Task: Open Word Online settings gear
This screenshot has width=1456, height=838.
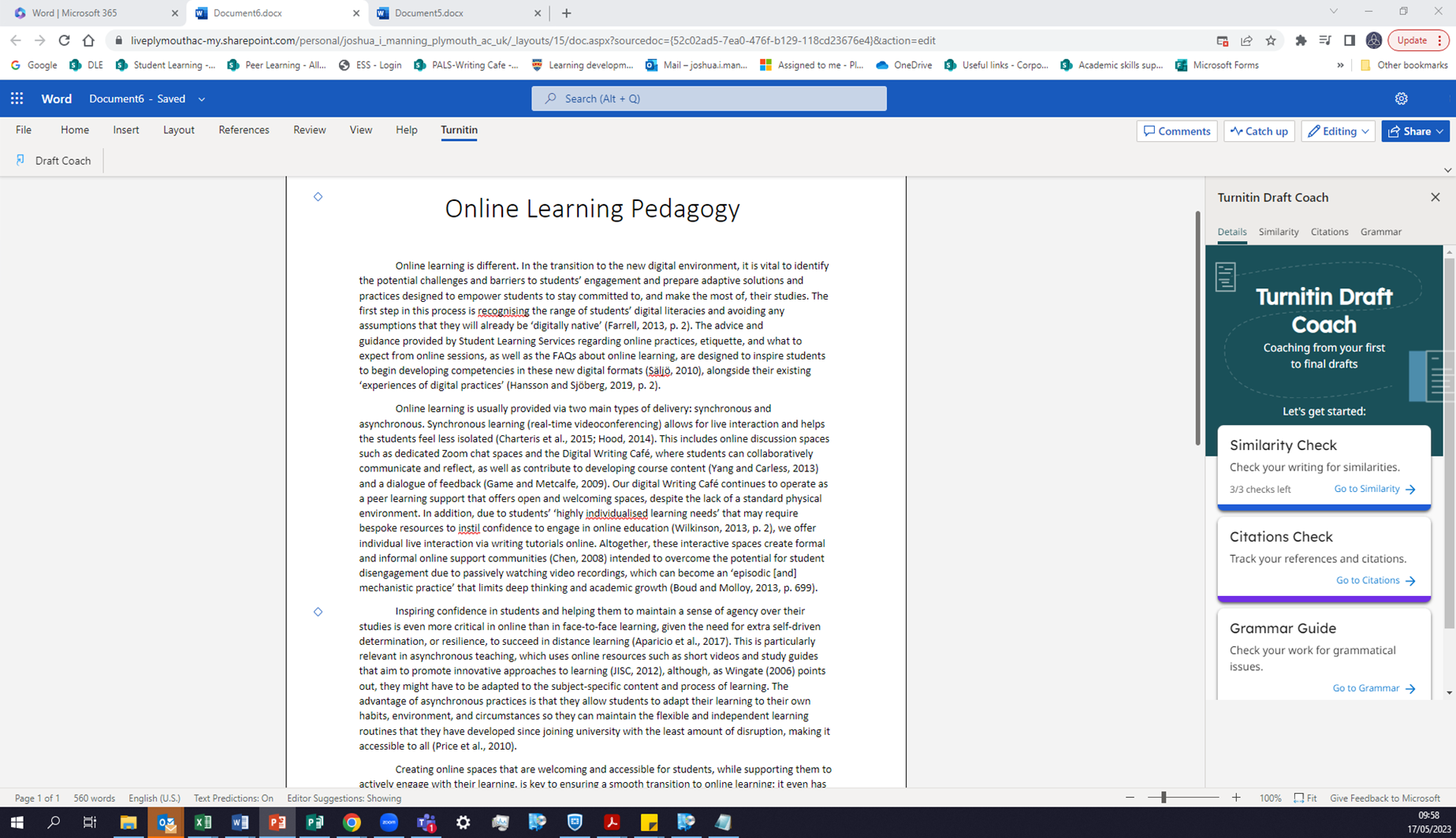Action: coord(1402,98)
